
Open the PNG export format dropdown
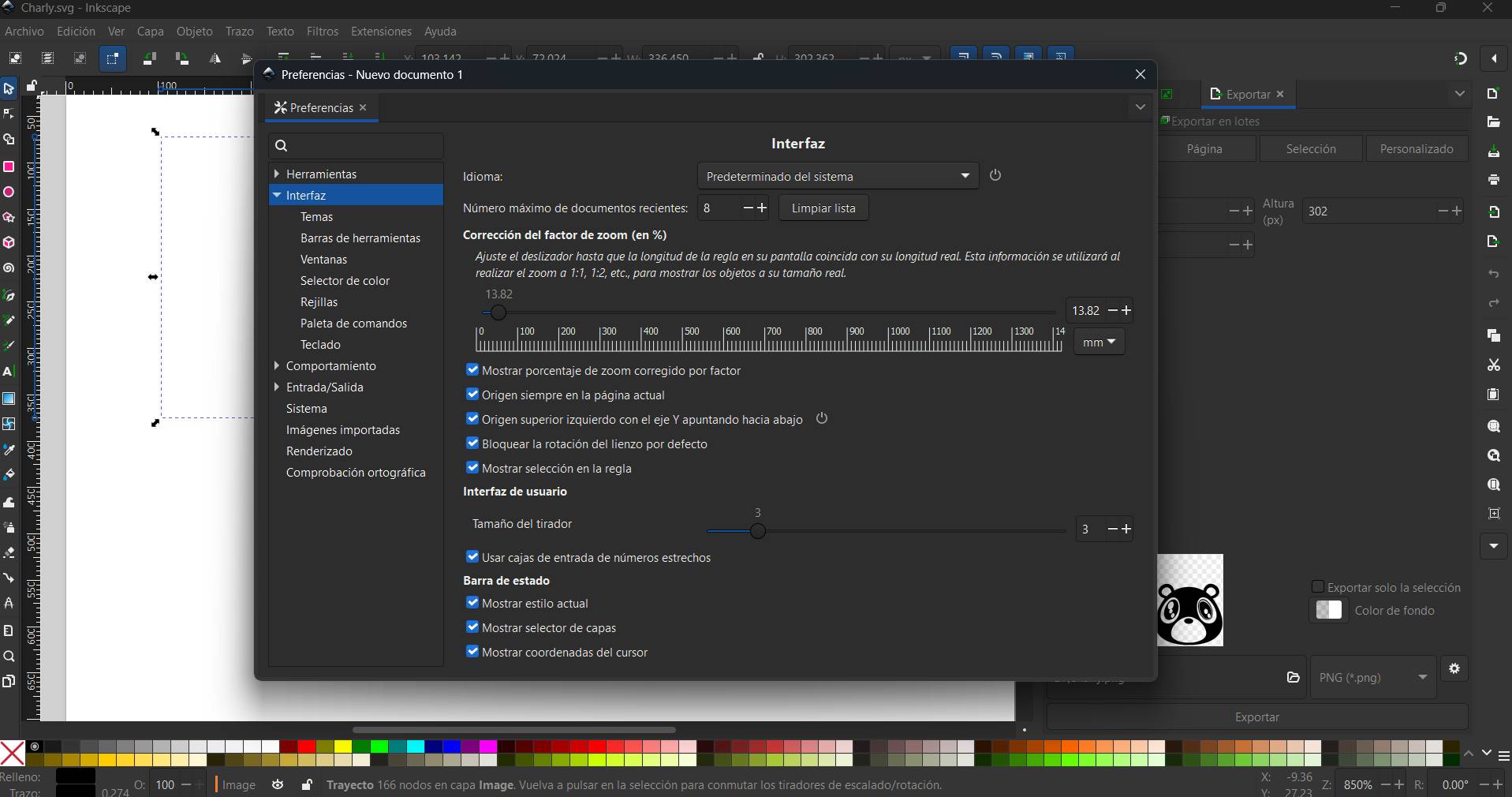(1373, 677)
